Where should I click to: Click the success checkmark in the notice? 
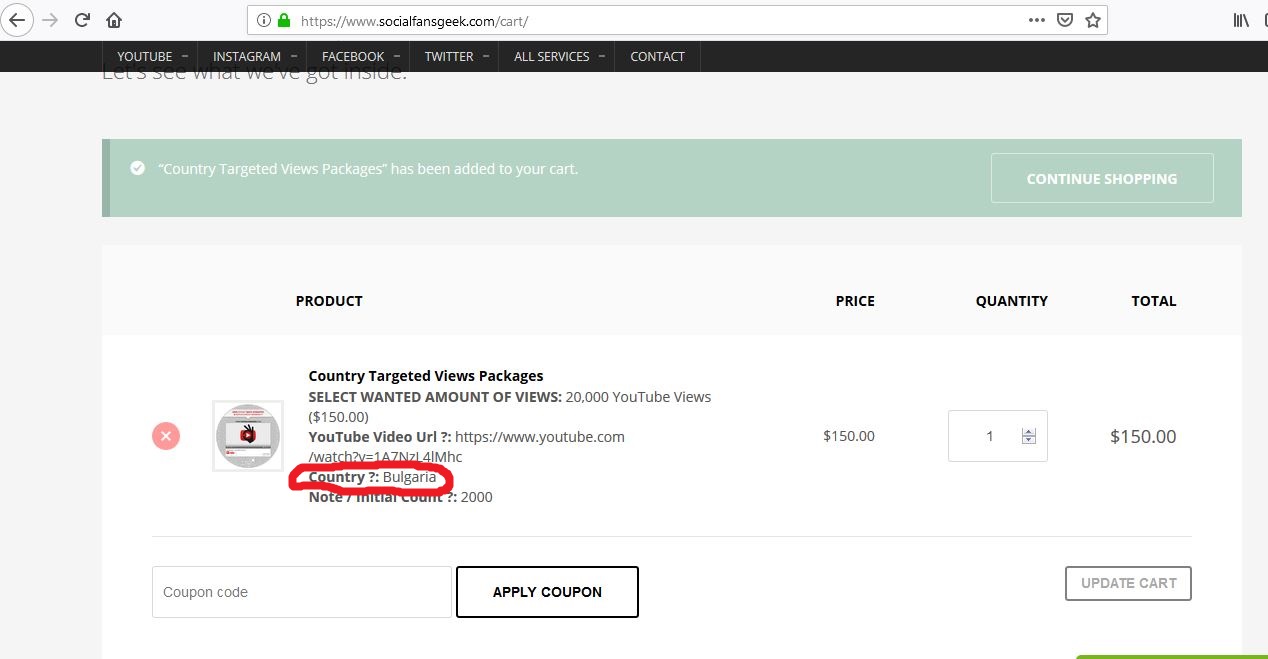coord(138,168)
